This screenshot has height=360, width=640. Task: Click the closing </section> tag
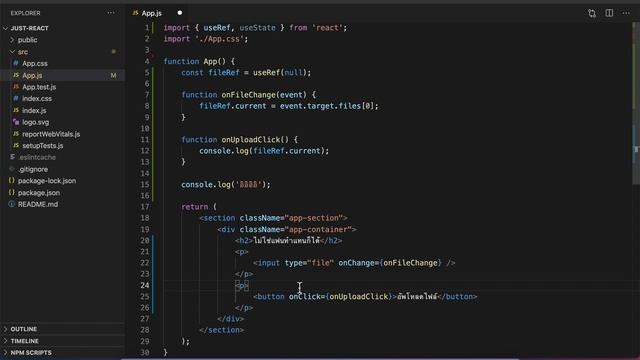pos(222,330)
